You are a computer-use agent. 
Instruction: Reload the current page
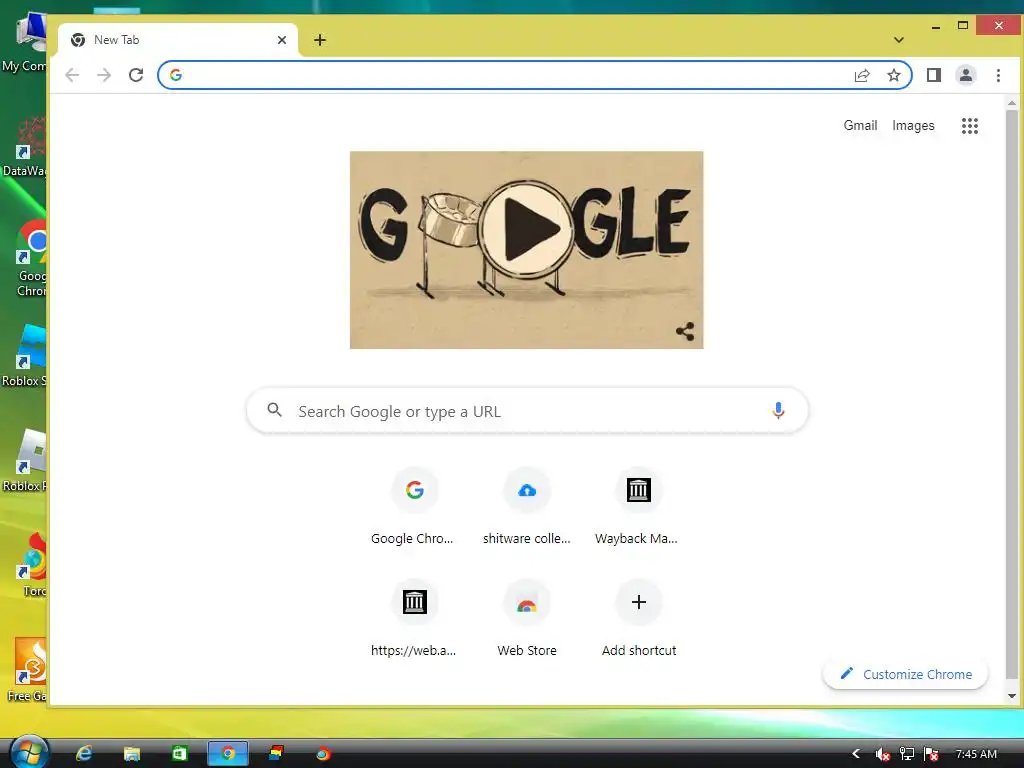point(136,75)
